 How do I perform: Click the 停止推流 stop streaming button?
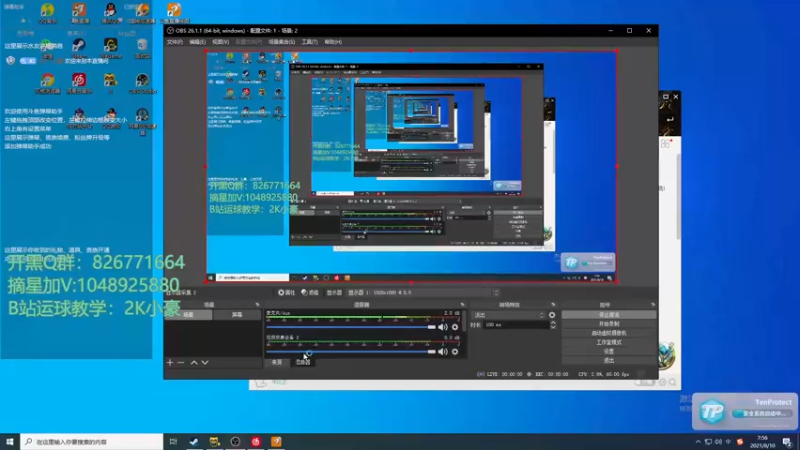[609, 315]
